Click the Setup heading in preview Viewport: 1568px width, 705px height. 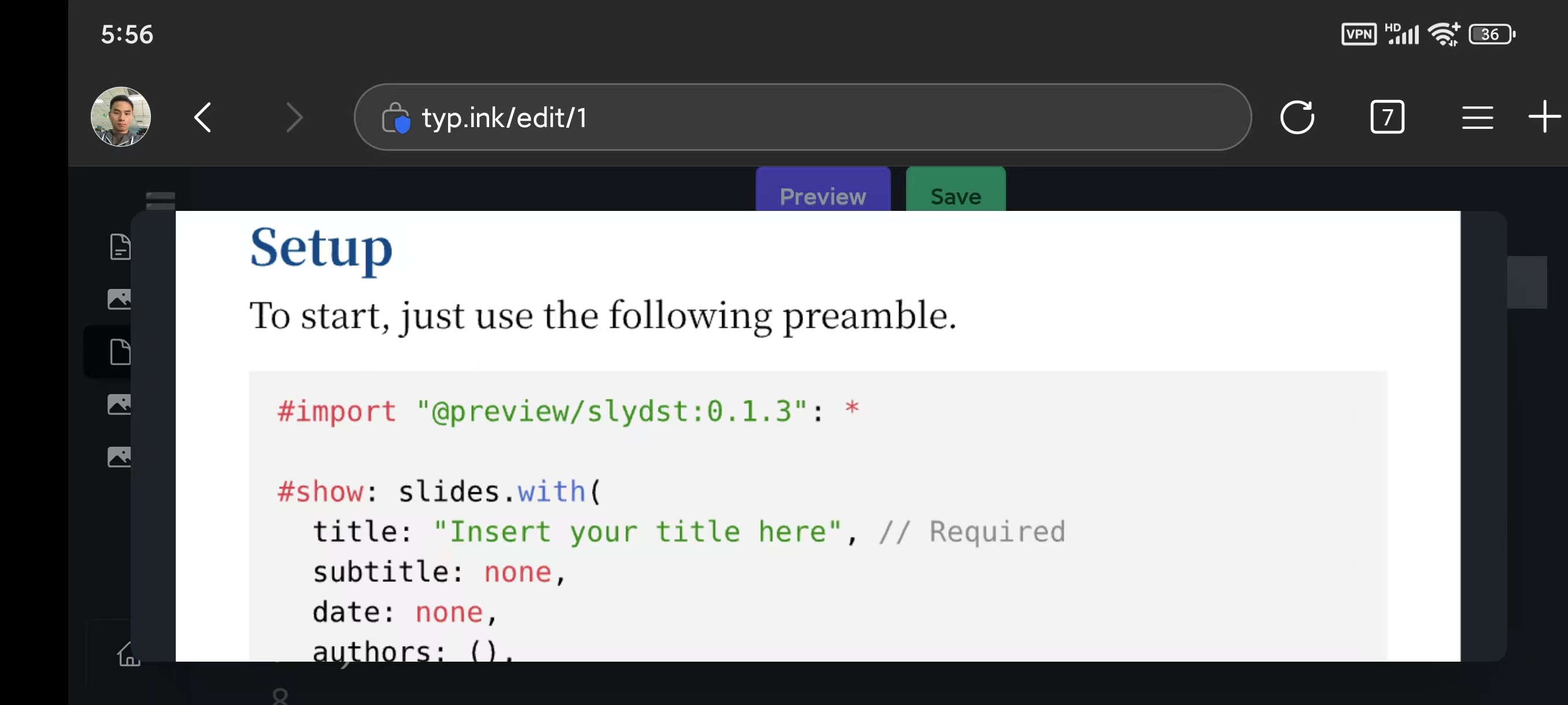point(321,247)
